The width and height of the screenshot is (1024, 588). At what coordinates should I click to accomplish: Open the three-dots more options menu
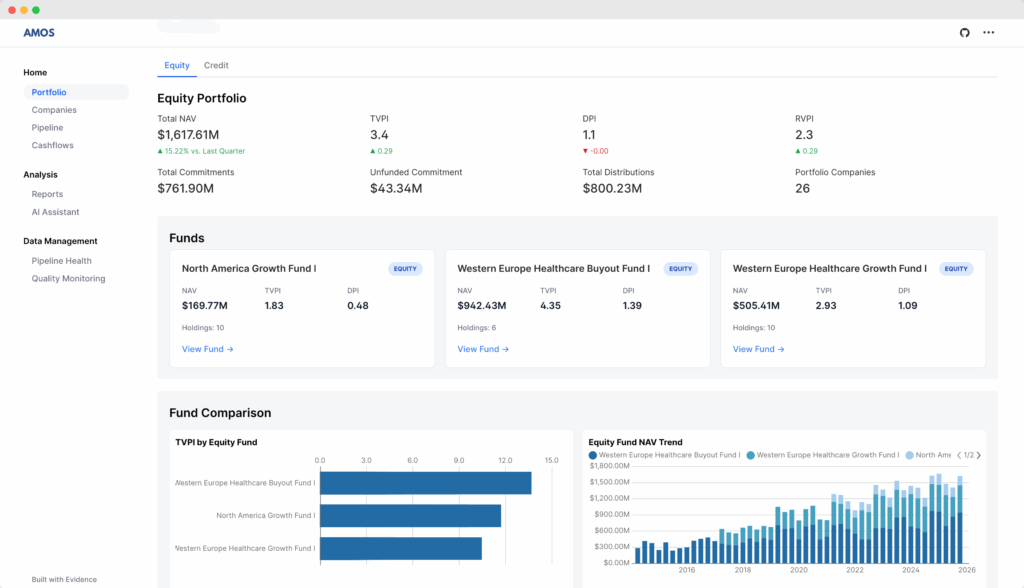(988, 33)
